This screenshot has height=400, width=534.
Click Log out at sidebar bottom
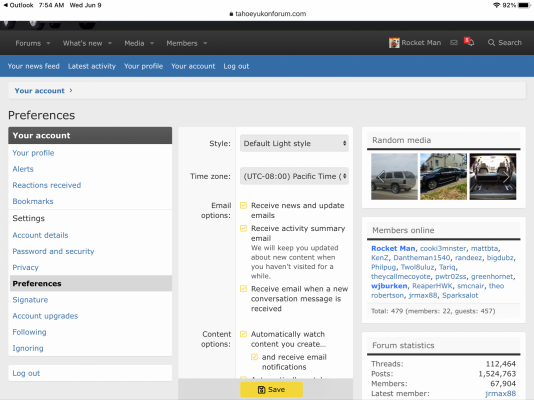(x=26, y=373)
